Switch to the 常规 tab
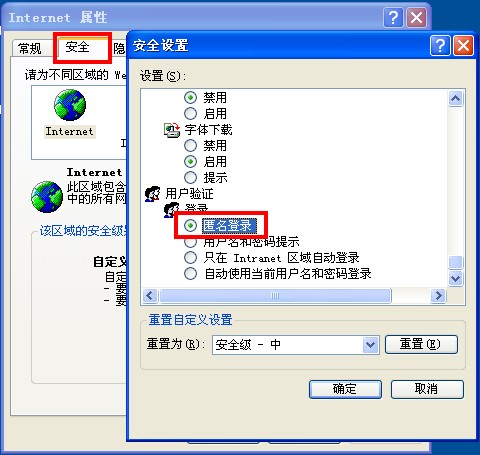 pos(31,49)
